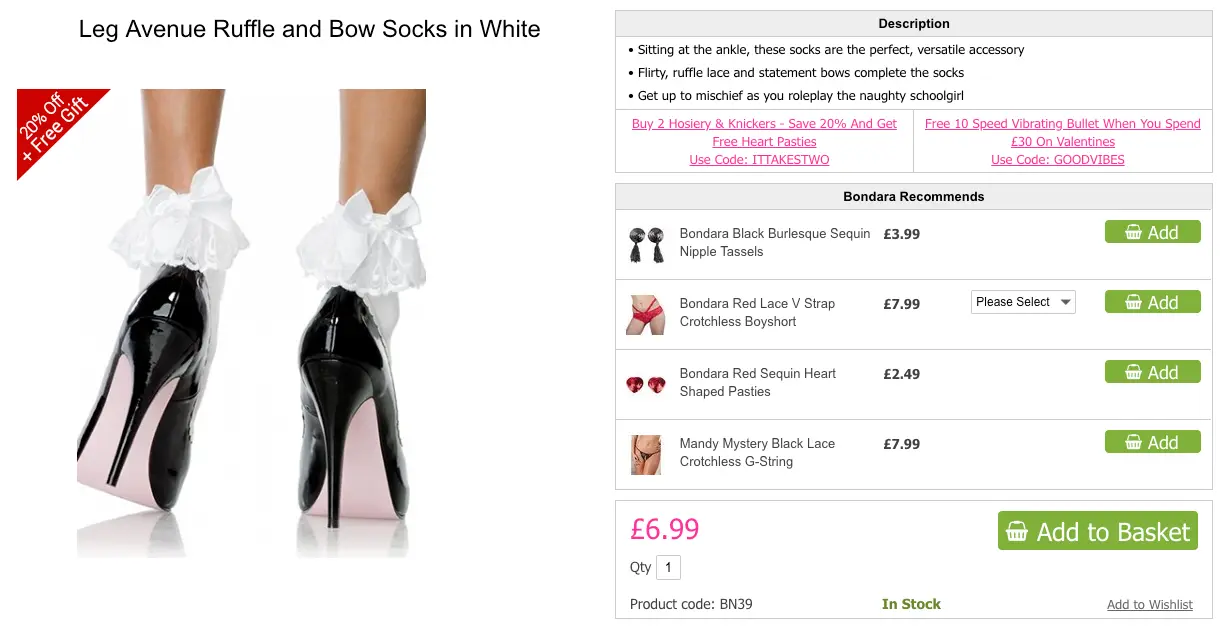
Task: Open the GOODVIBES vibrating bullet offer link
Action: (1062, 141)
